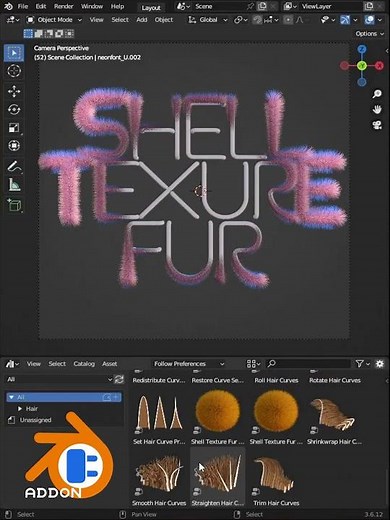Select Smooth Hair Curves asset
The image size is (390, 520).
coord(159,479)
